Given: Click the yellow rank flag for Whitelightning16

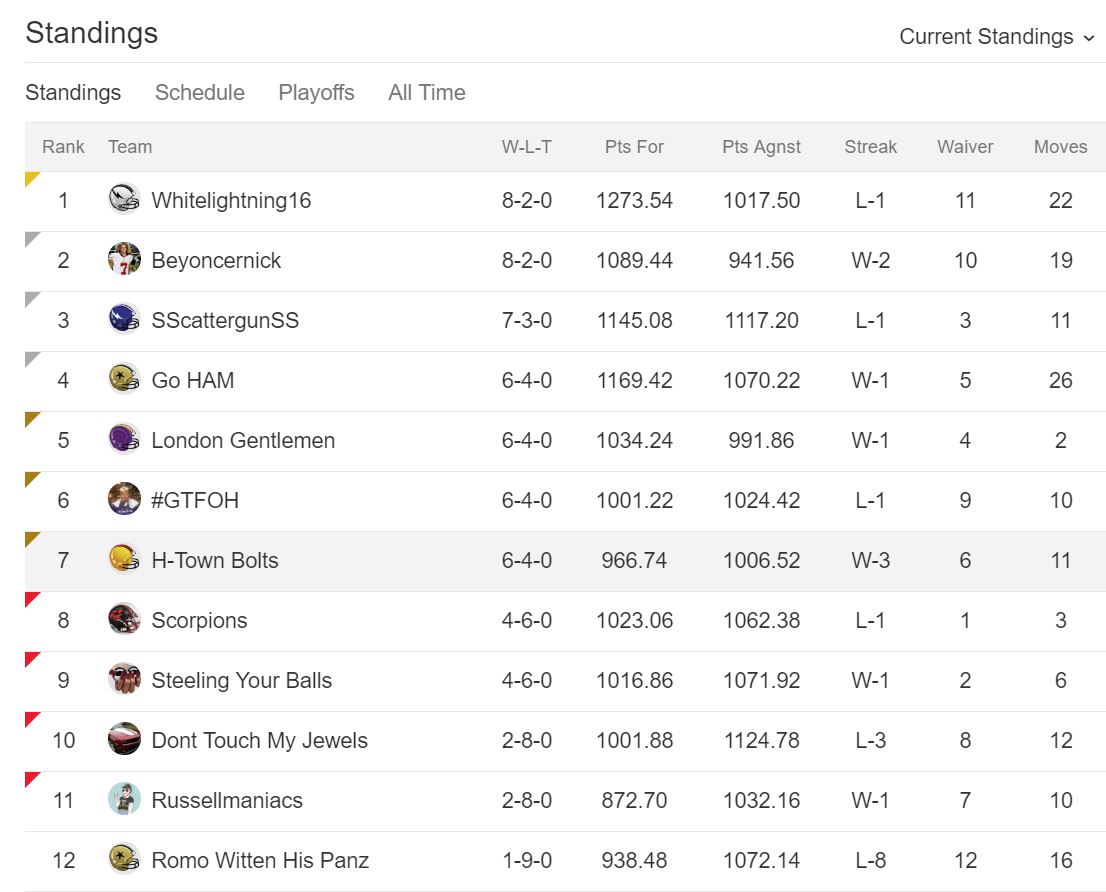Looking at the screenshot, I should coord(31,178).
